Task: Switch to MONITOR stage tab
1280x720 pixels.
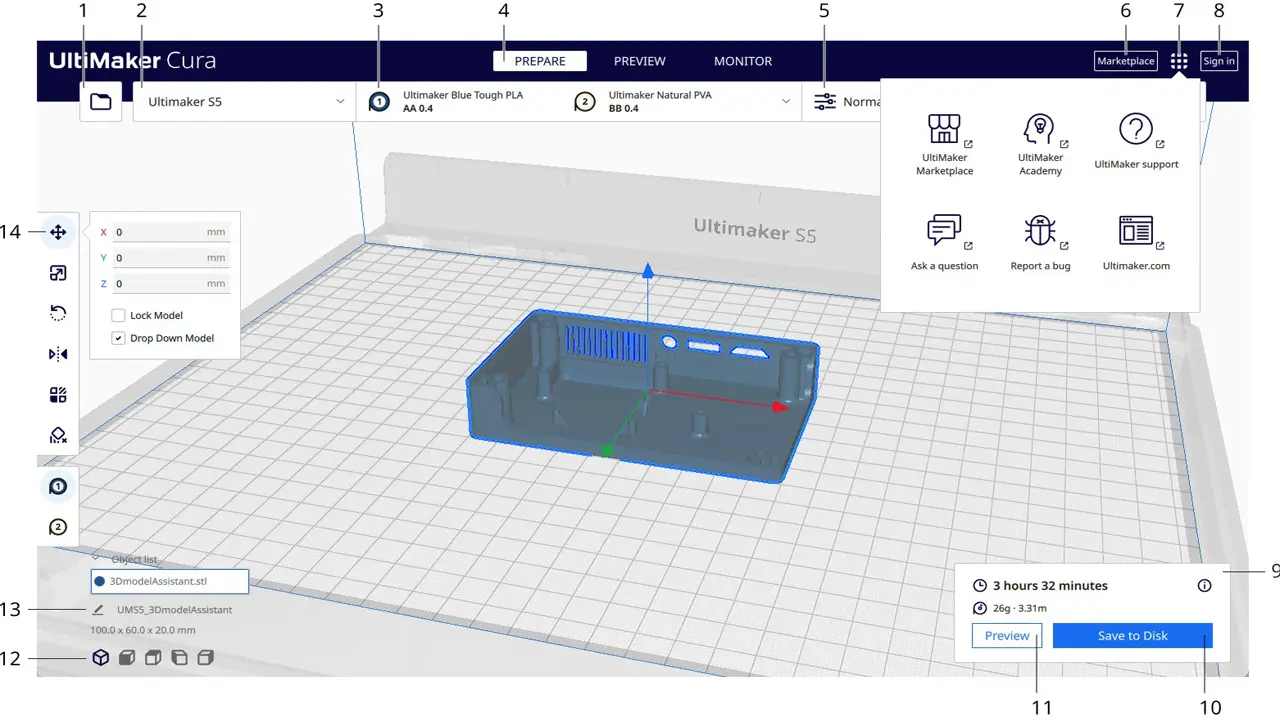Action: point(743,61)
